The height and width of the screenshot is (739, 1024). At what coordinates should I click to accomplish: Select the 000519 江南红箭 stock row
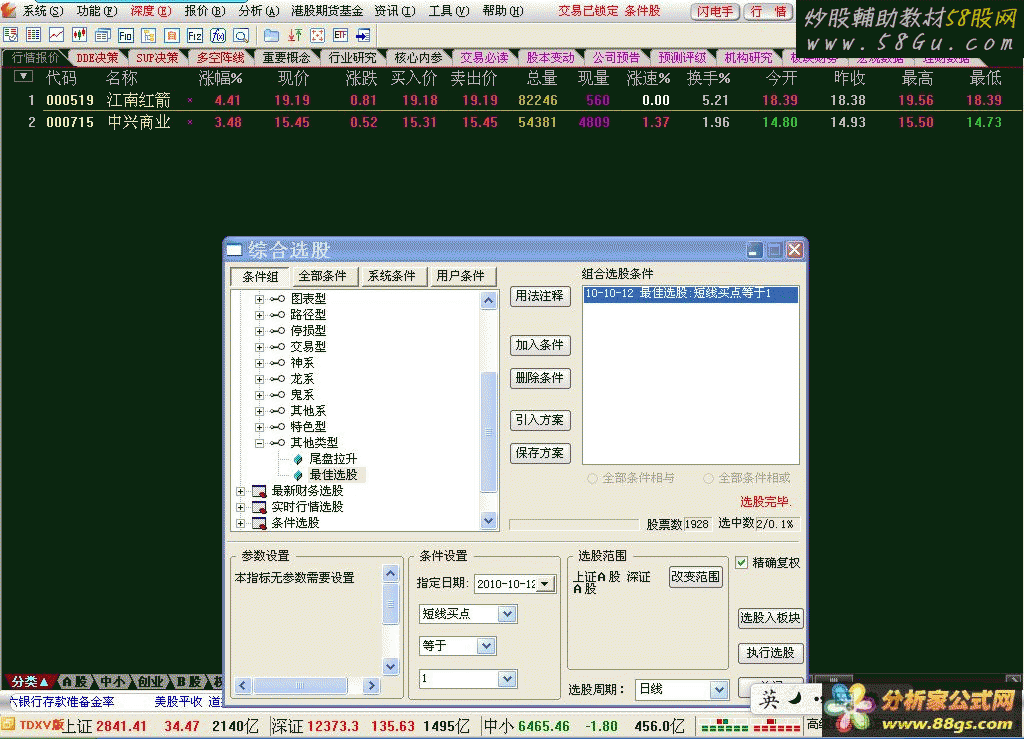(x=512, y=101)
